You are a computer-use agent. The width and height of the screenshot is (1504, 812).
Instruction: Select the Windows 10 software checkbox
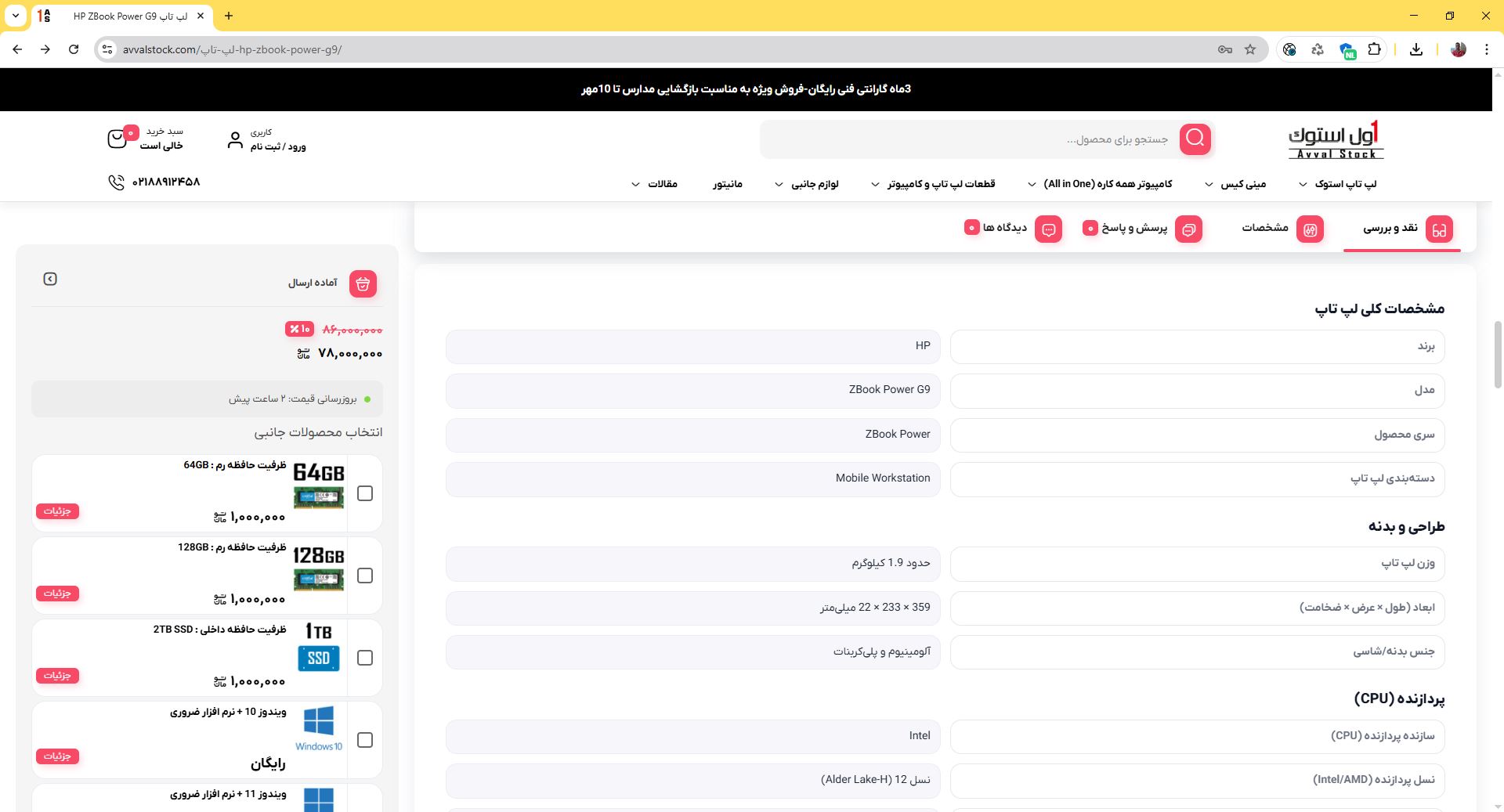click(365, 738)
